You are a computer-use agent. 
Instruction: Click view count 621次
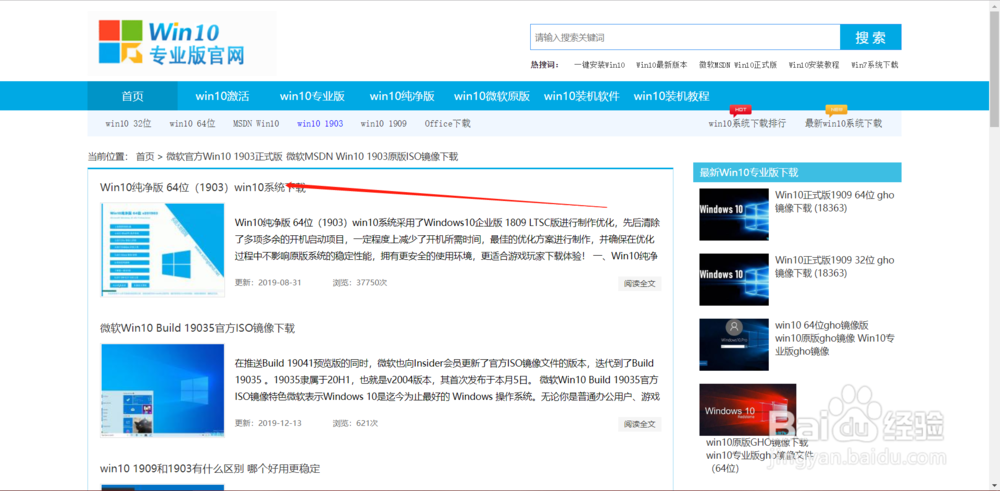click(x=367, y=423)
